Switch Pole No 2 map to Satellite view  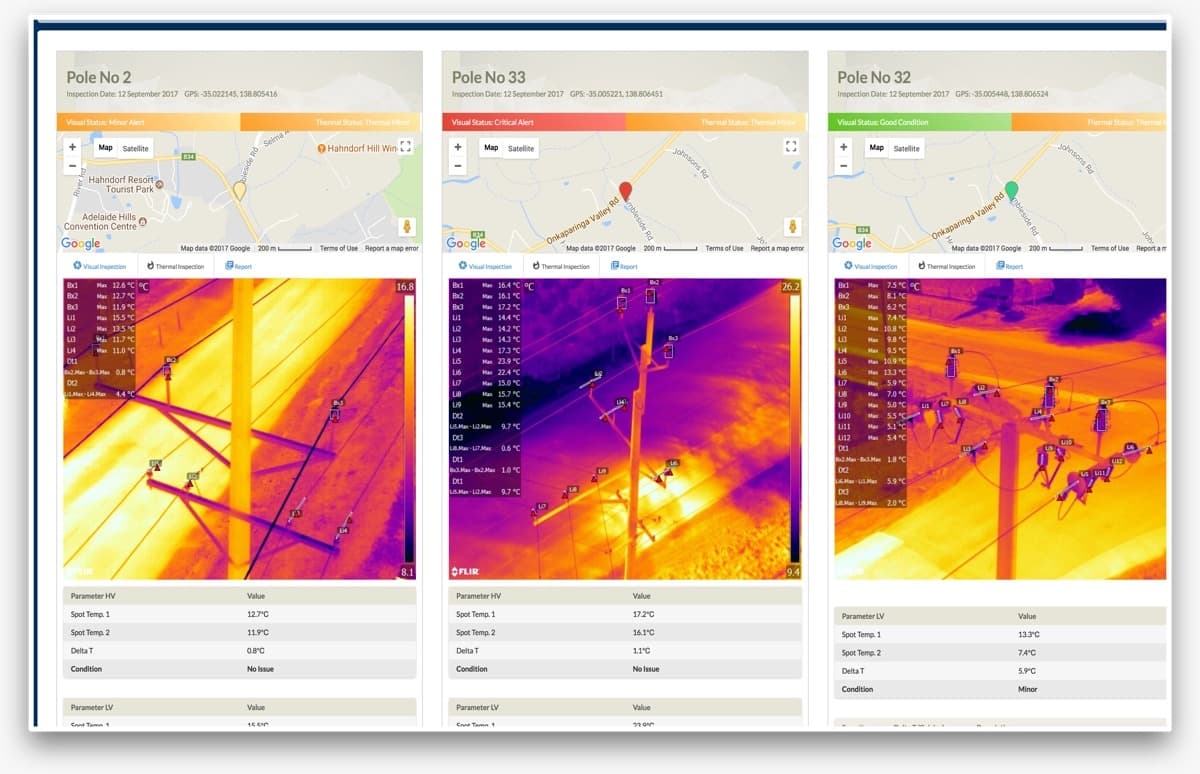click(x=135, y=148)
